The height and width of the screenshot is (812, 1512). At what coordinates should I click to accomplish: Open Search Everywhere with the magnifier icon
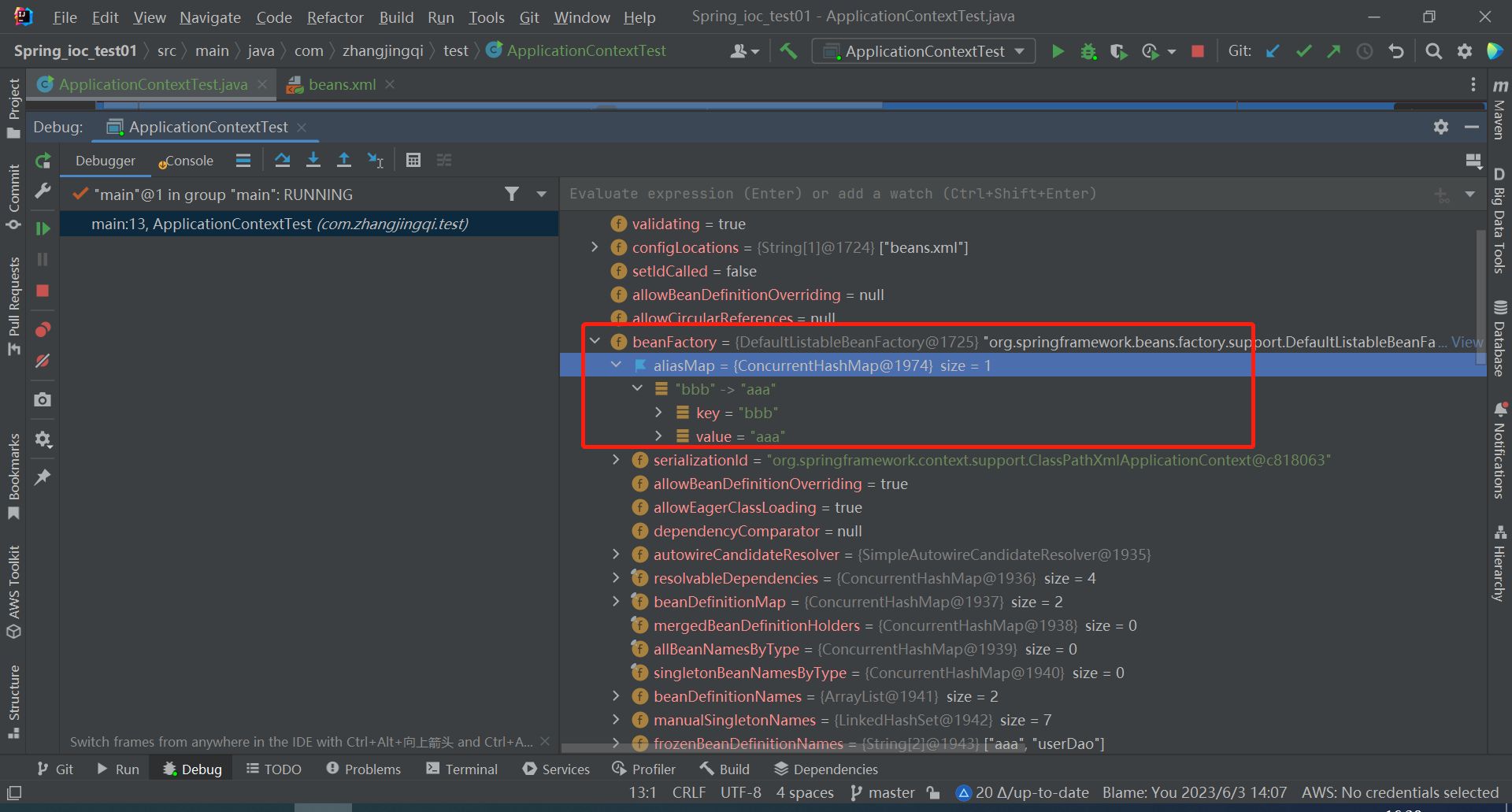click(1433, 50)
